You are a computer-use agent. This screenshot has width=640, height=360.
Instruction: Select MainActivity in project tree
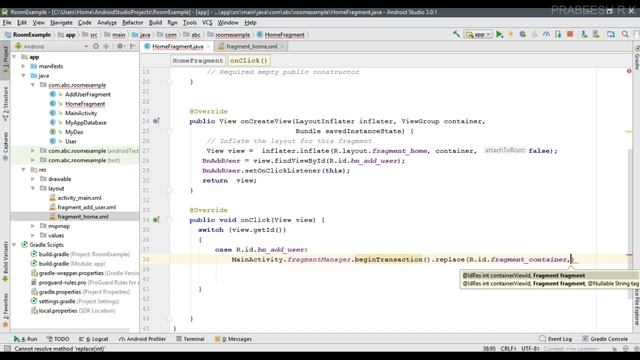click(81, 113)
